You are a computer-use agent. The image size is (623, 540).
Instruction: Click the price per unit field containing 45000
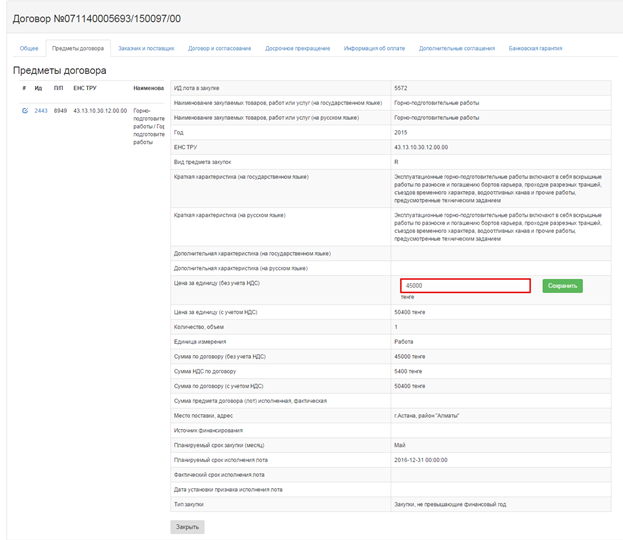(x=465, y=285)
